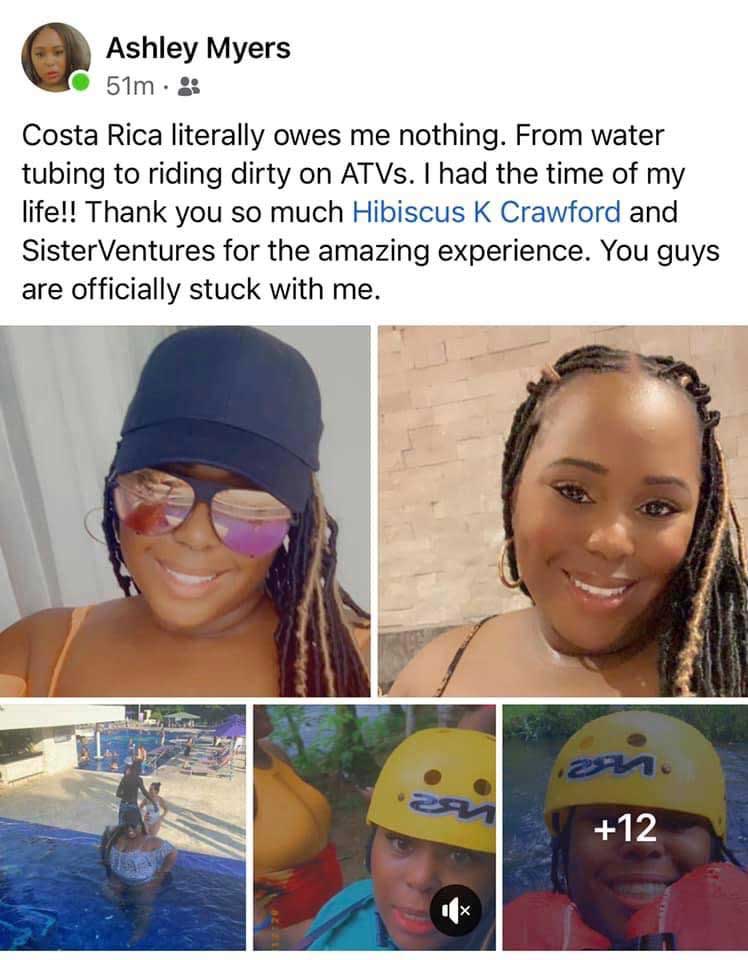748x960 pixels.
Task: Open Hibiscus K Crawford's tagged profile
Action: pos(487,212)
